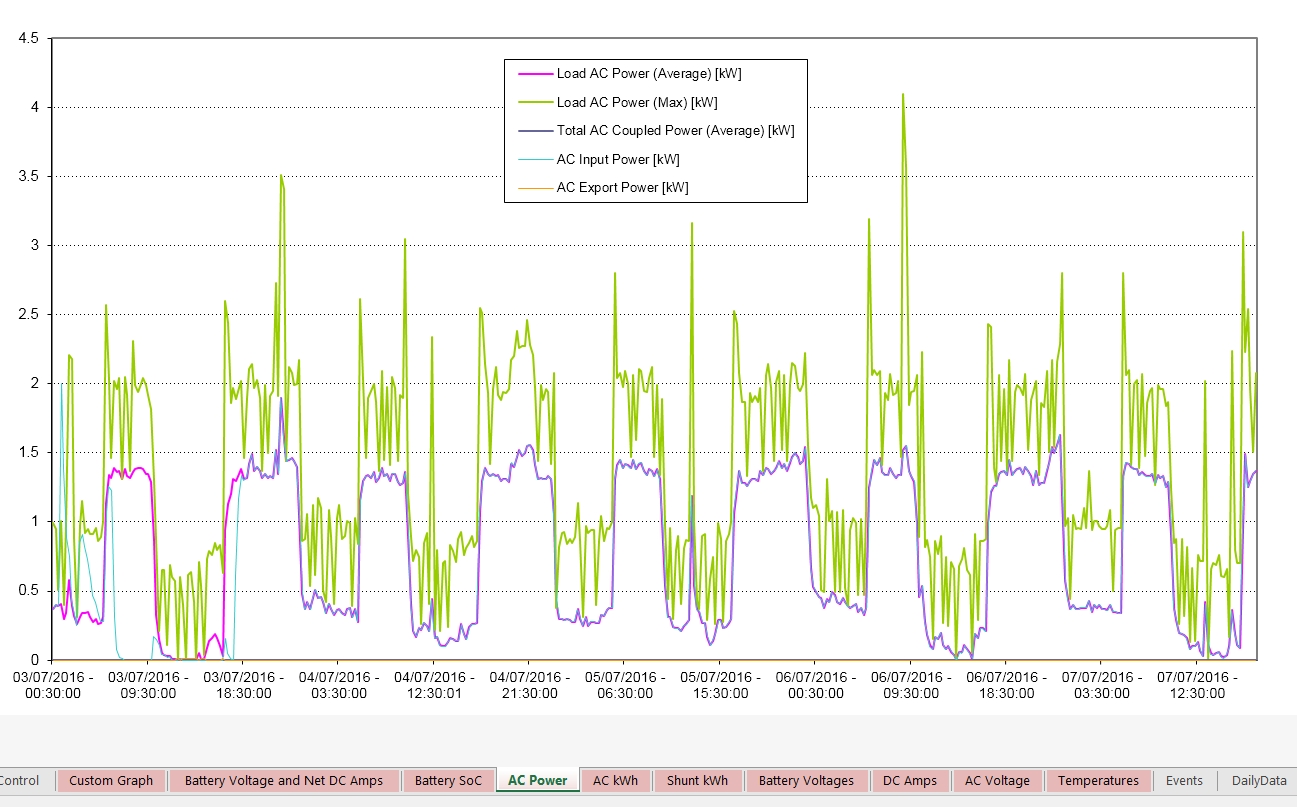Click x-axis label 04/07/2016 - 03:30:00
This screenshot has height=807, width=1297.
[338, 685]
